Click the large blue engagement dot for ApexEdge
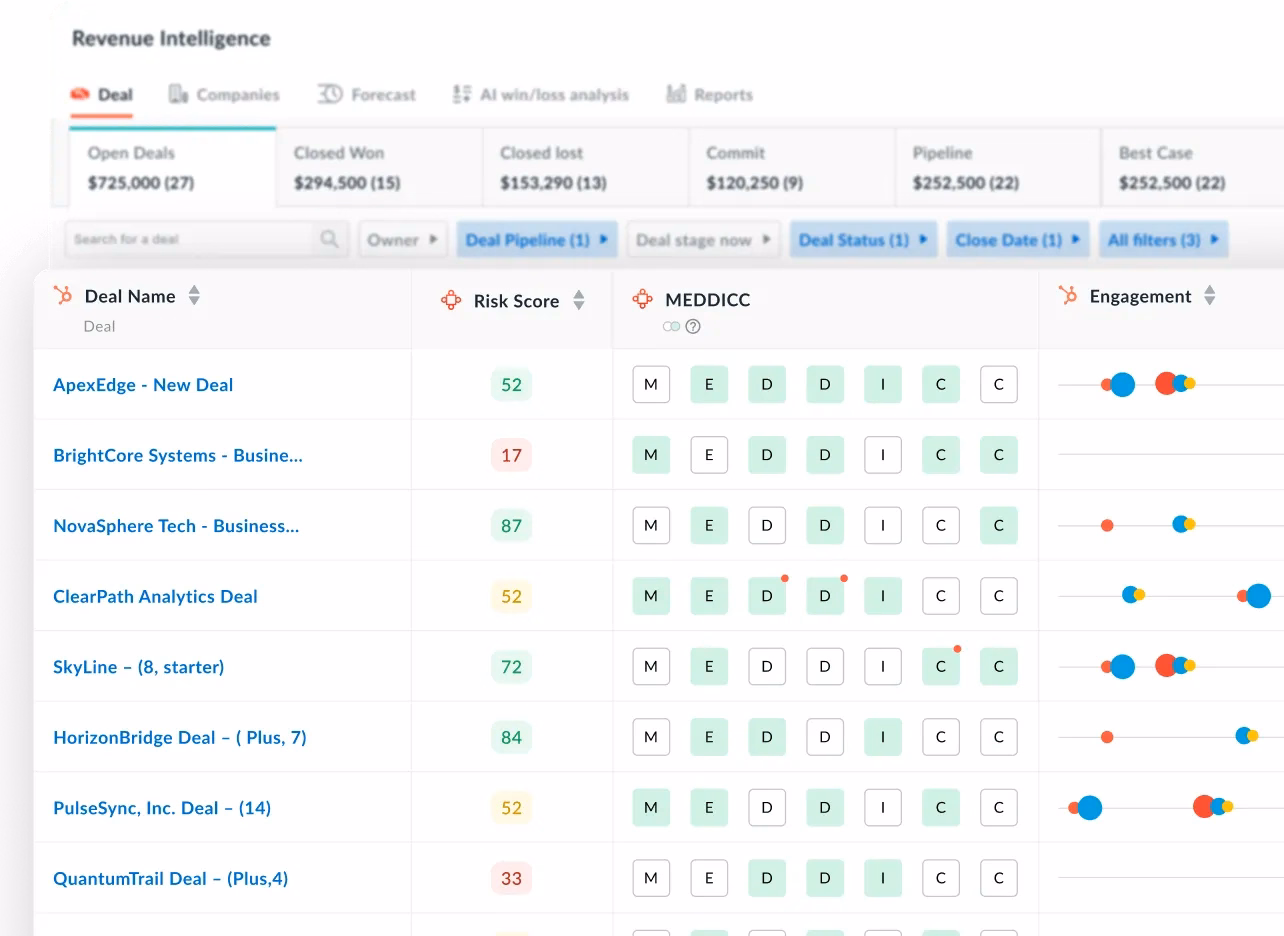This screenshot has height=936, width=1284. pyautogui.click(x=1123, y=385)
